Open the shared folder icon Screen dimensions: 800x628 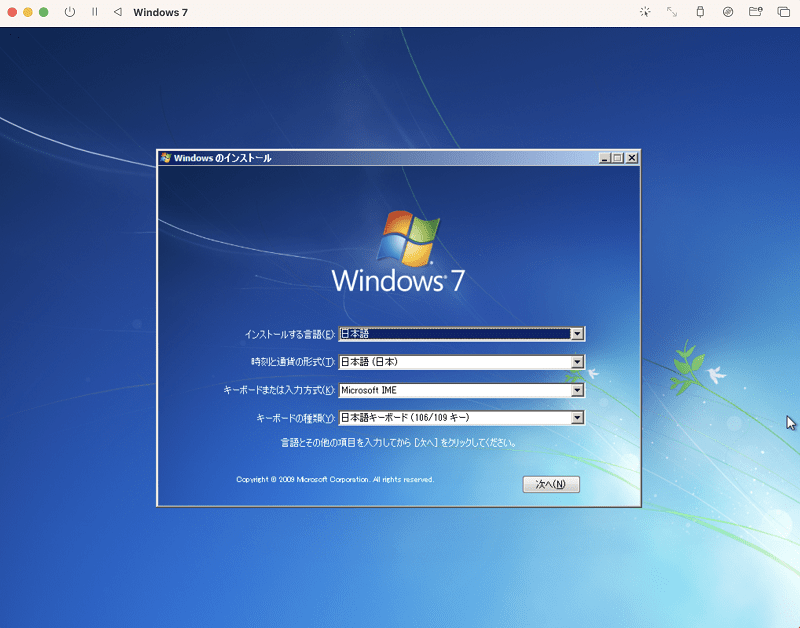click(756, 11)
